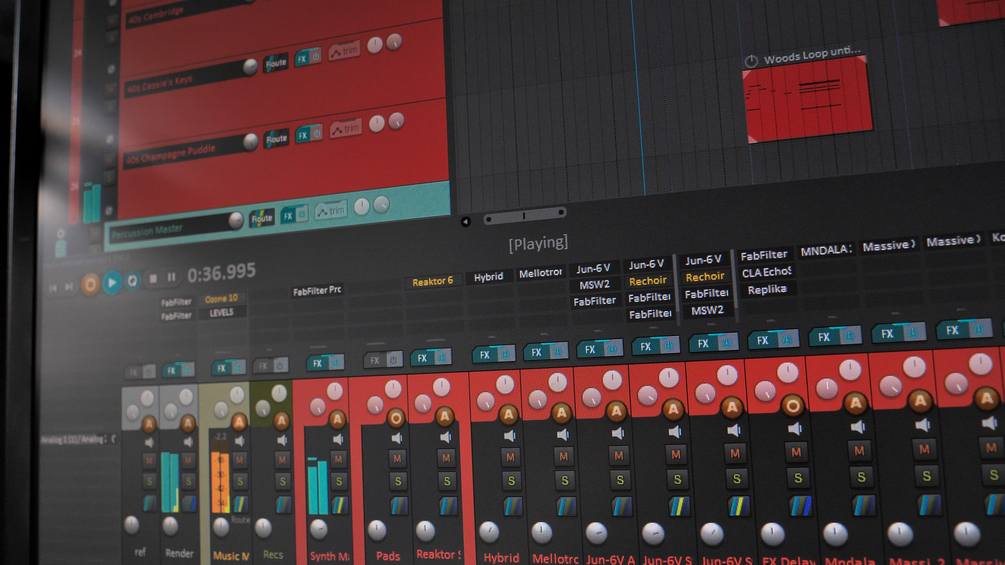Open FX button on Reaktor mixer strip
The width and height of the screenshot is (1005, 565).
pos(422,358)
